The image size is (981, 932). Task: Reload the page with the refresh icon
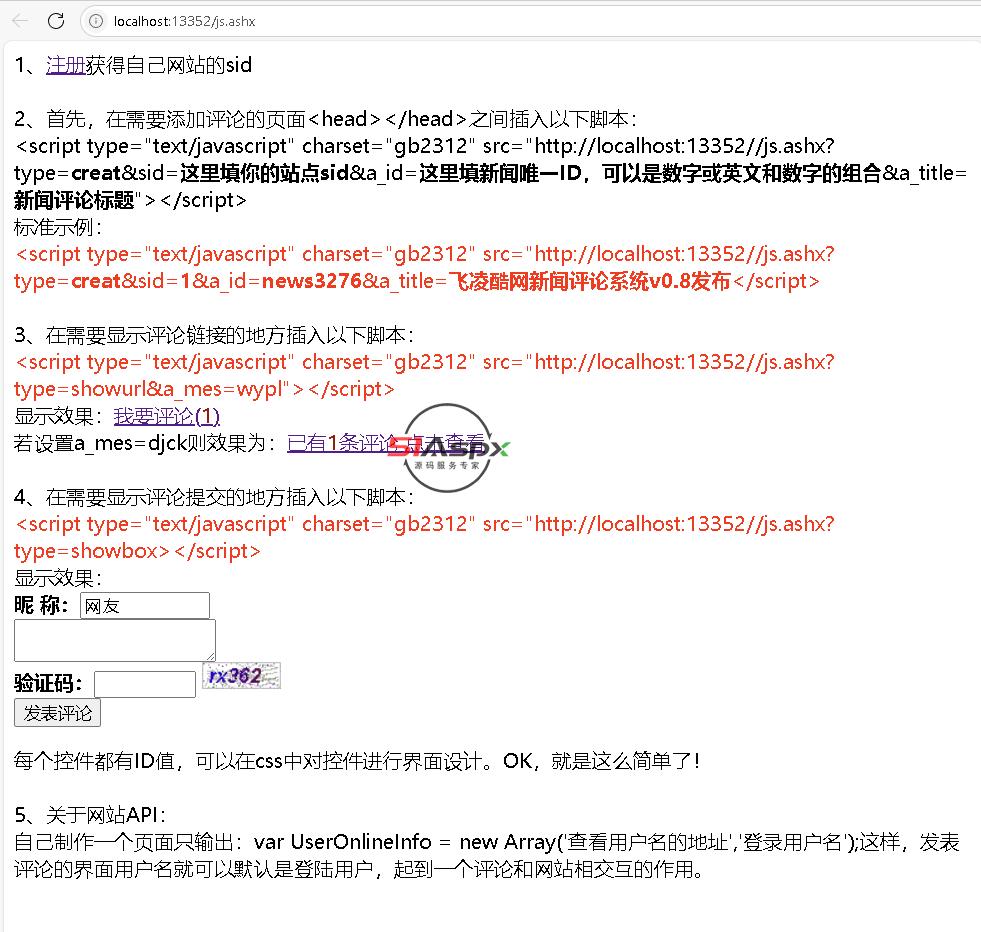(56, 21)
